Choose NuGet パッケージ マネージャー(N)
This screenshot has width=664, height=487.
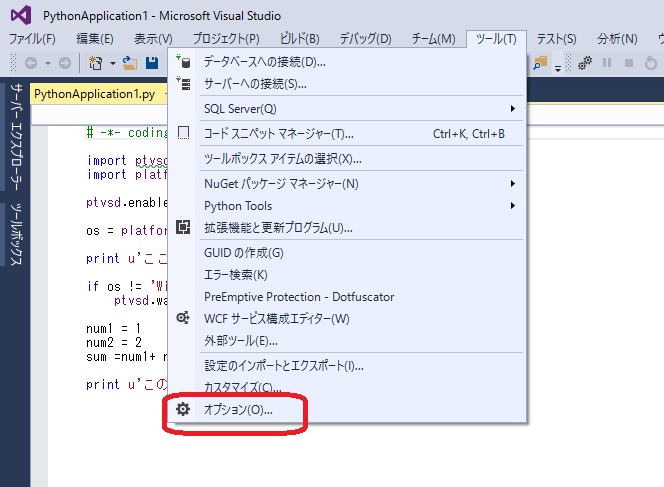tap(347, 184)
